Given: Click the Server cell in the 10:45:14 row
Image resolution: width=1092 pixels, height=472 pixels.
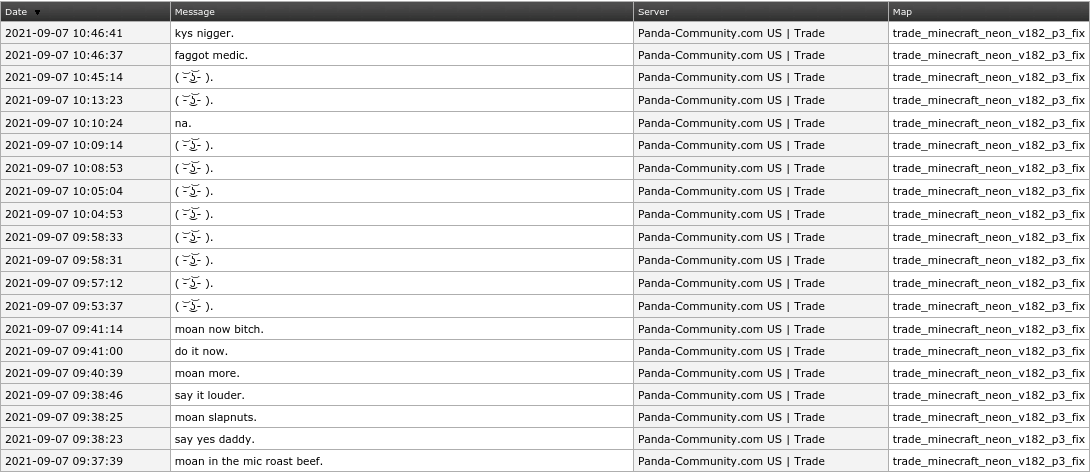Looking at the screenshot, I should click(731, 77).
